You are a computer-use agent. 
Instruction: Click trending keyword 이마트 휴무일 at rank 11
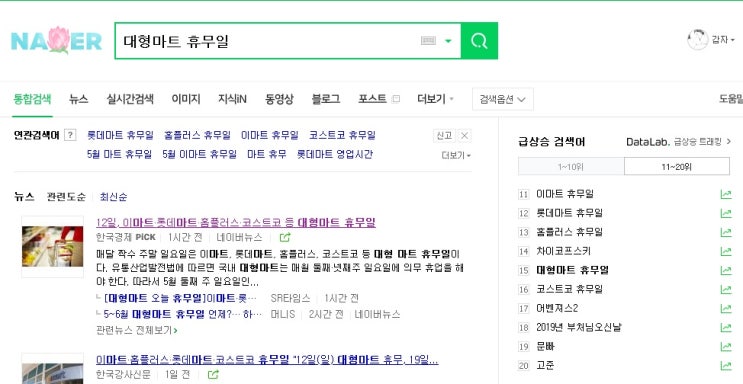[565, 194]
